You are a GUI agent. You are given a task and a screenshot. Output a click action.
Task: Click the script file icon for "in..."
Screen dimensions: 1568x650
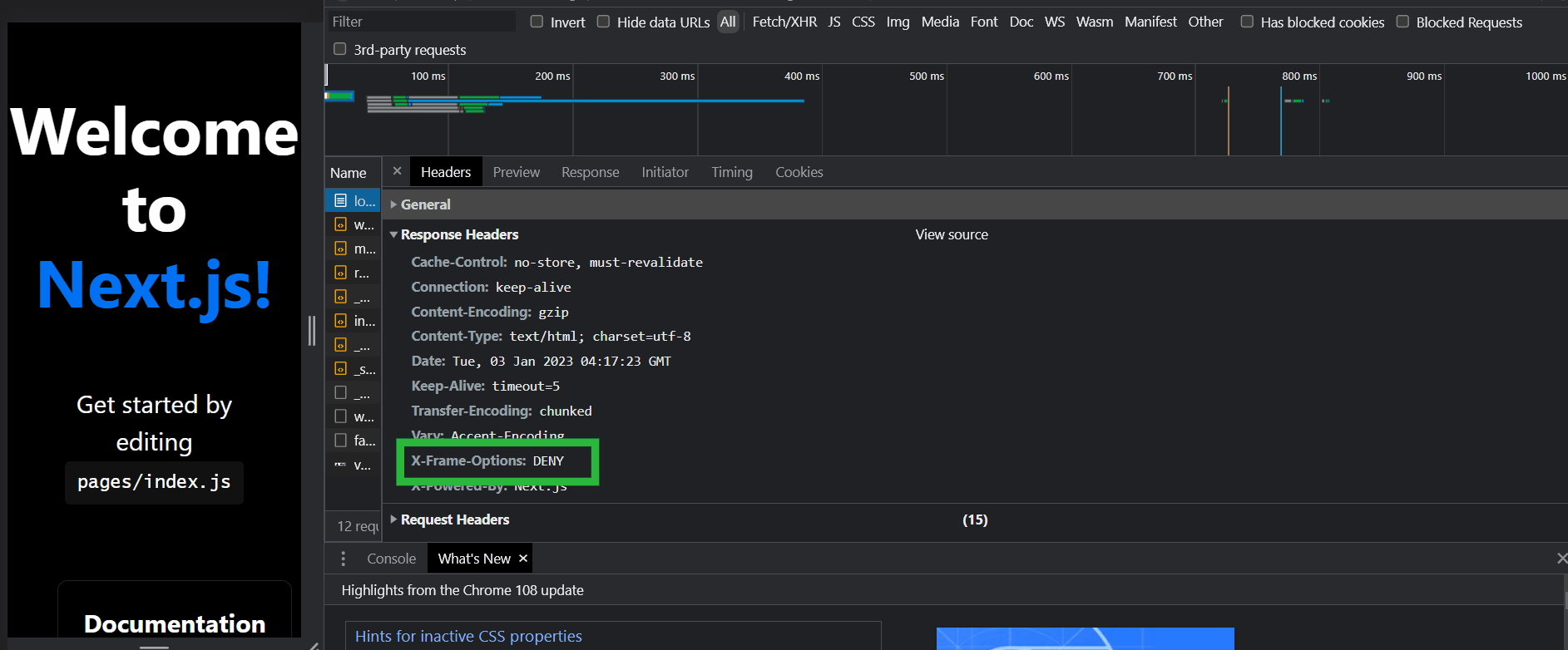(x=340, y=321)
